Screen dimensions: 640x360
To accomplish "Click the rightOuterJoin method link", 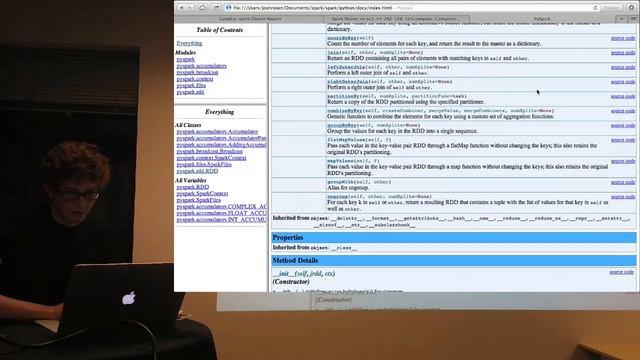I will (347, 82).
